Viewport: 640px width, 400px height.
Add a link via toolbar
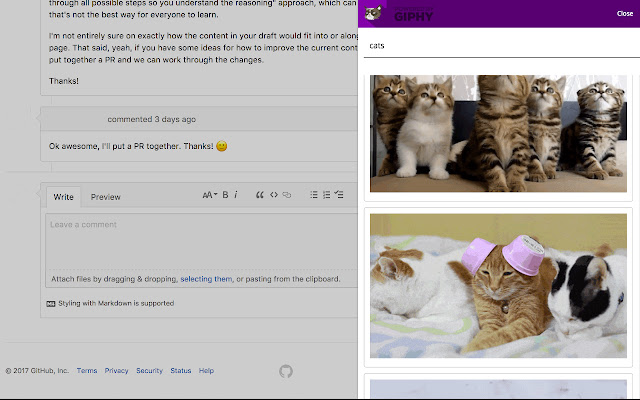(x=286, y=195)
